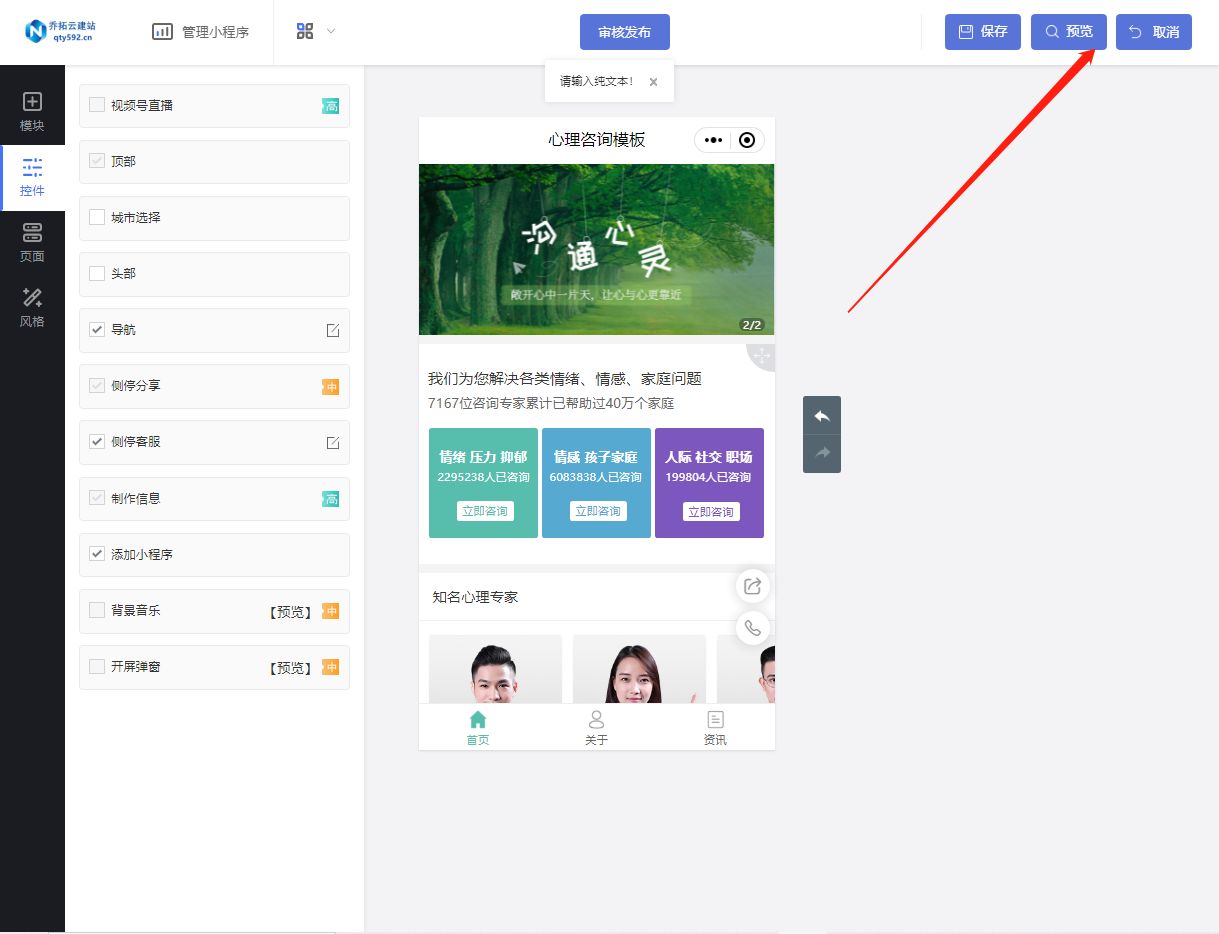Screen dimensions: 1219x934
Task: Click the 审核发布 button
Action: coord(624,32)
